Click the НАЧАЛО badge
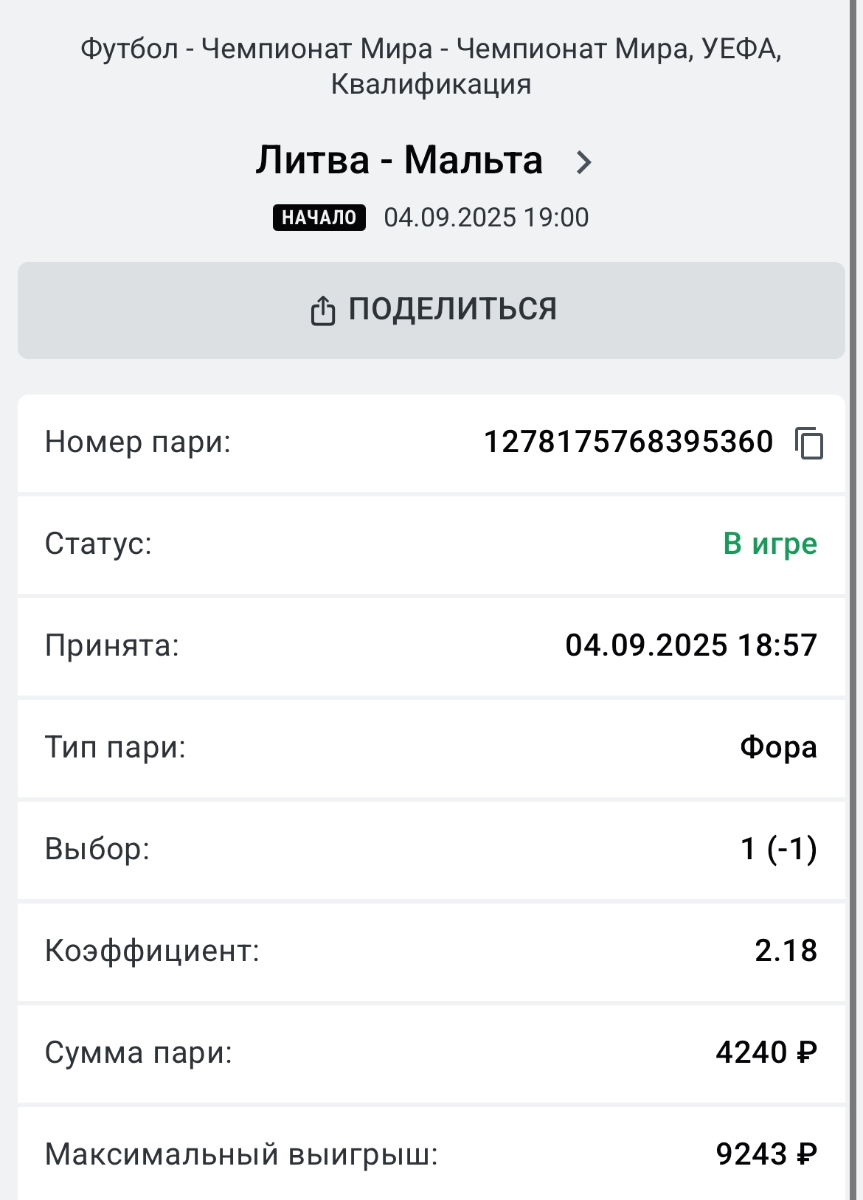This screenshot has height=1200, width=863. 319,217
